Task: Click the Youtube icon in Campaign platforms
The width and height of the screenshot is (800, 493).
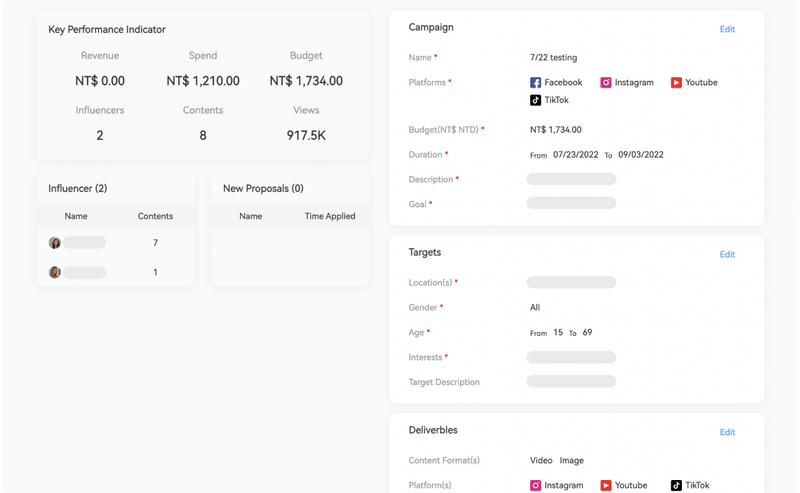Action: (x=676, y=83)
